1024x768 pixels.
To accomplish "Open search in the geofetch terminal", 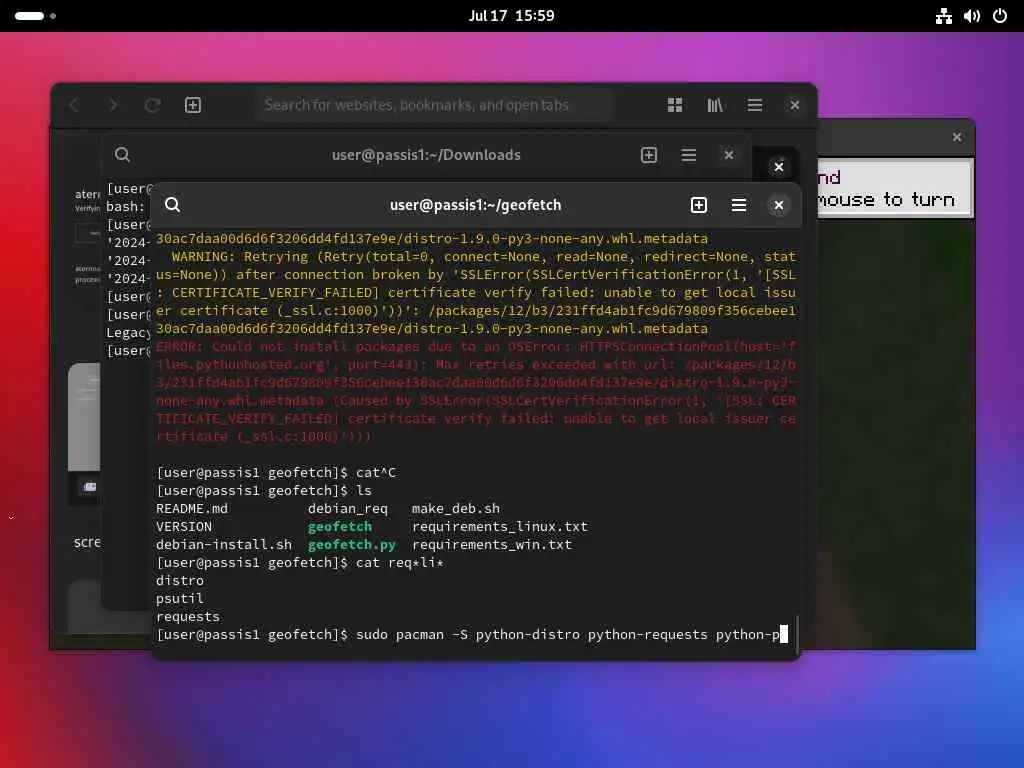I will point(172,205).
